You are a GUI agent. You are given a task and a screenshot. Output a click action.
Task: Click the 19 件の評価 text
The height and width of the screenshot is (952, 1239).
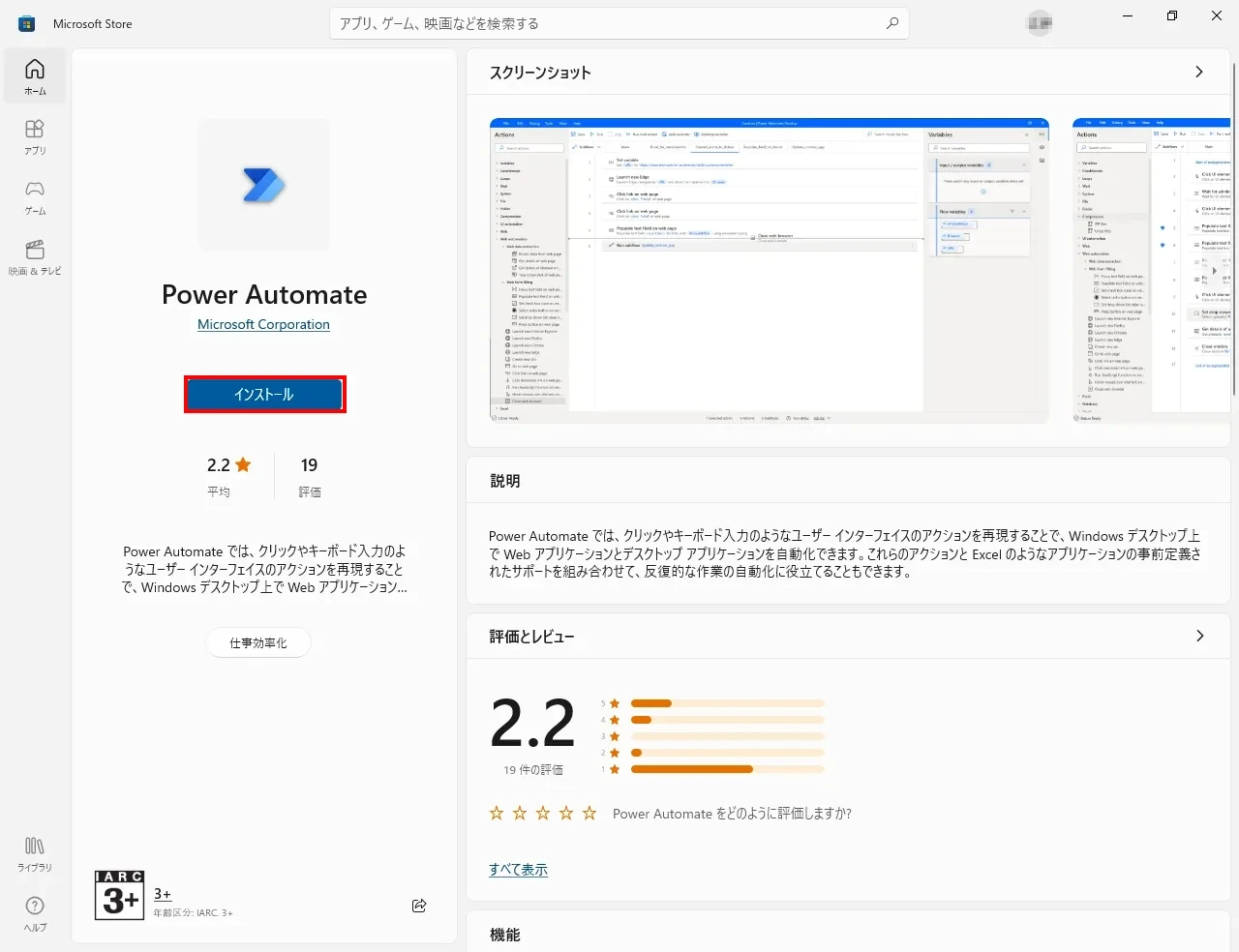point(533,770)
